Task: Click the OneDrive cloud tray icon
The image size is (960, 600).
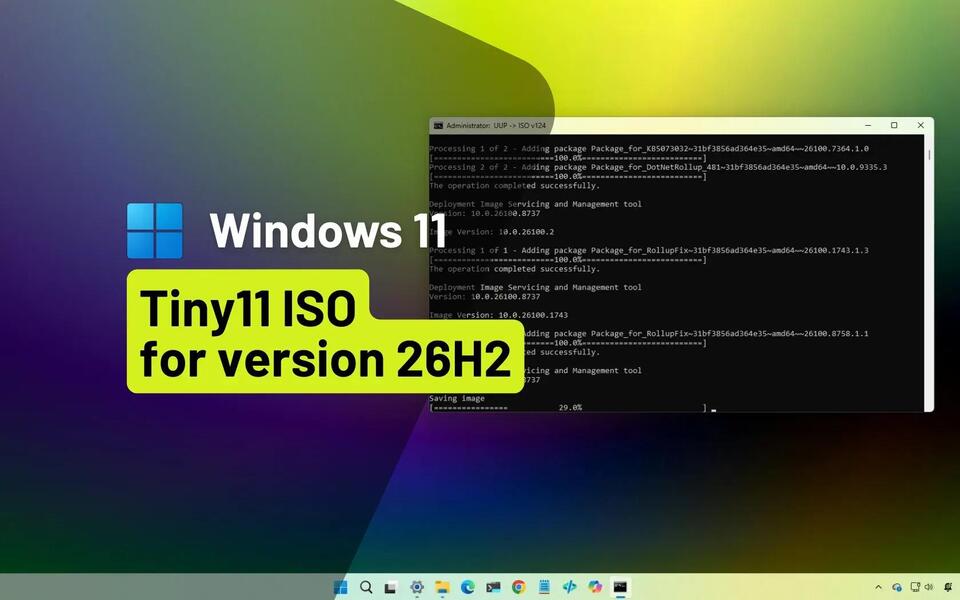Action: (x=897, y=587)
